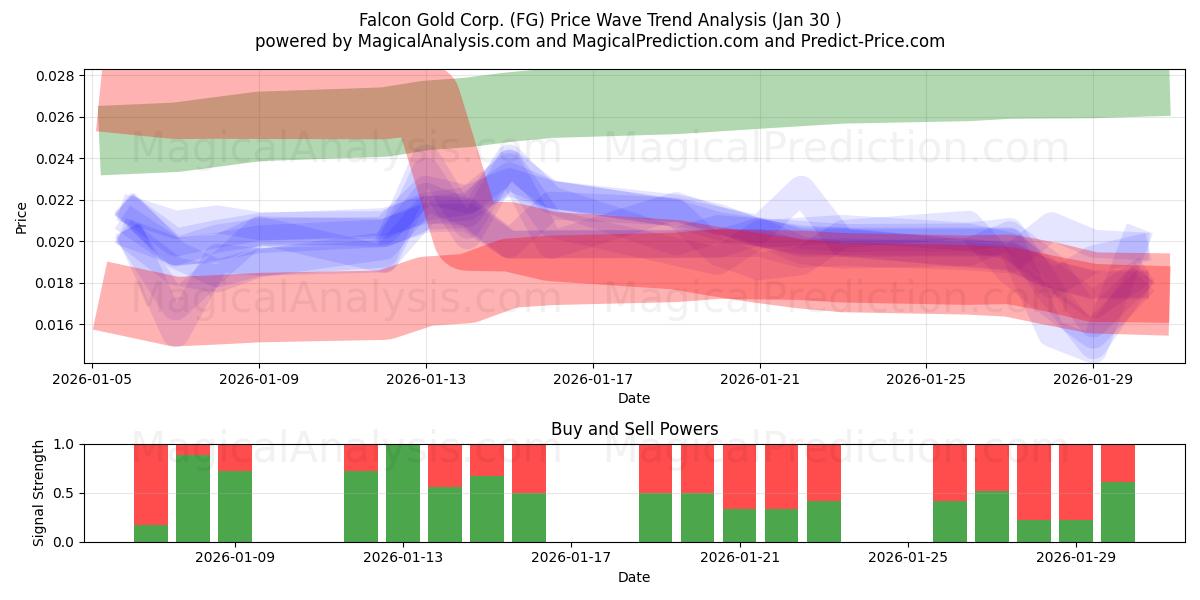
Task: Click the 'Buy and Sell Powers' subplot title
Action: (x=634, y=429)
